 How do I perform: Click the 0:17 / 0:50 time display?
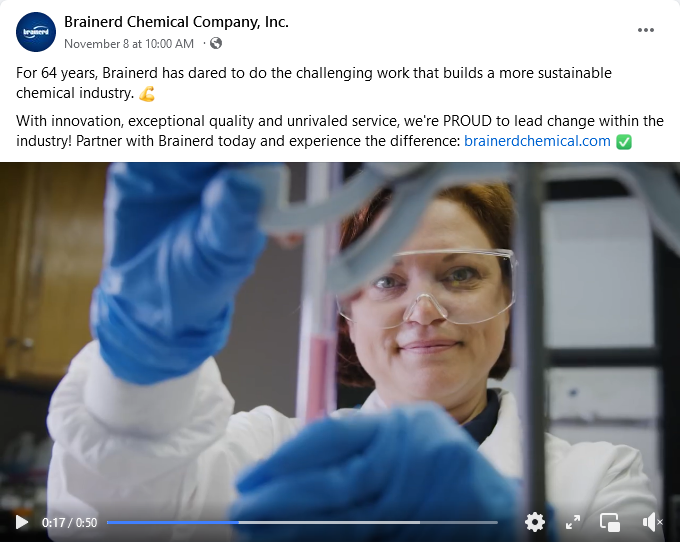pos(69,522)
